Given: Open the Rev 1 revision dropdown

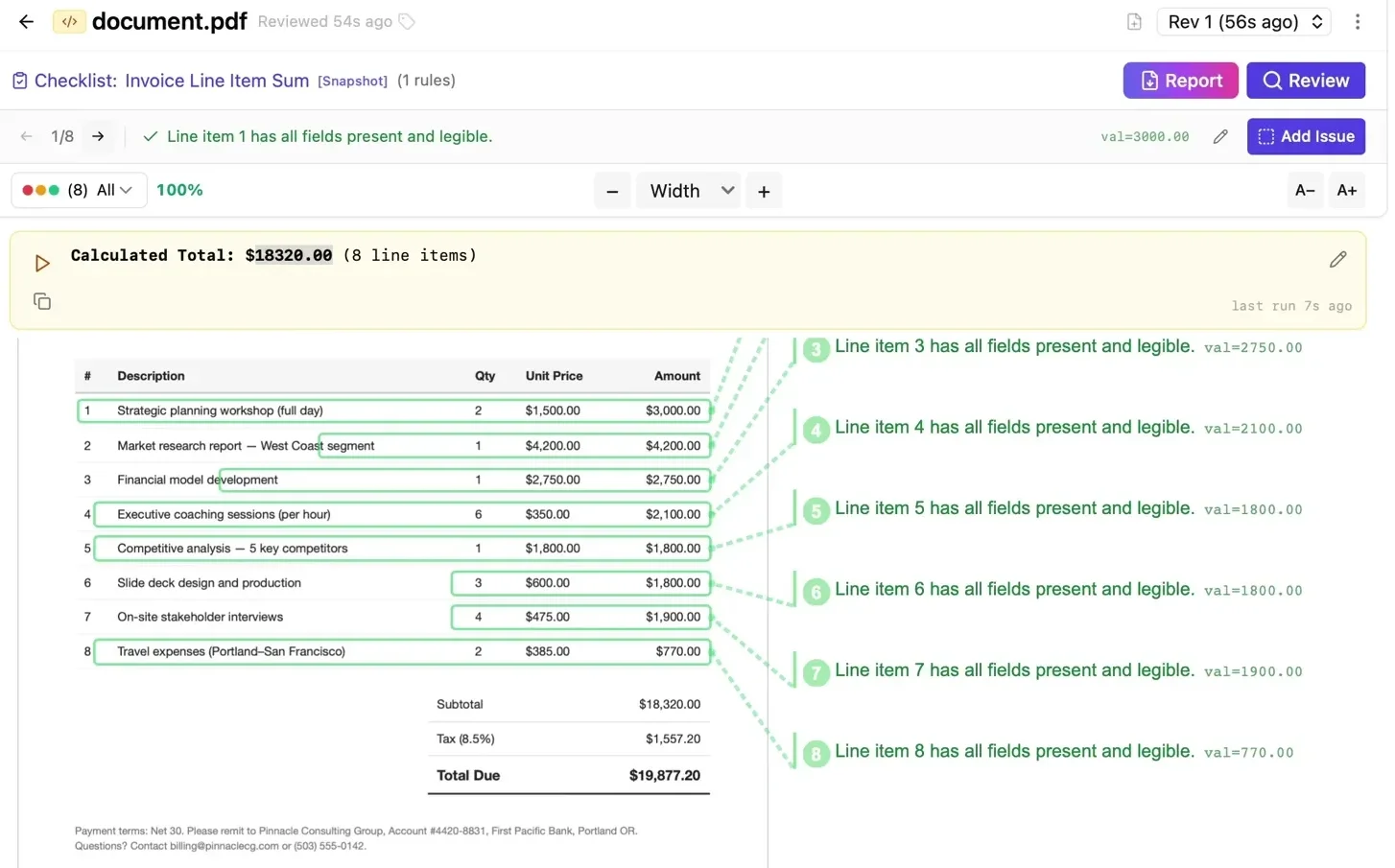Looking at the screenshot, I should click(1243, 21).
